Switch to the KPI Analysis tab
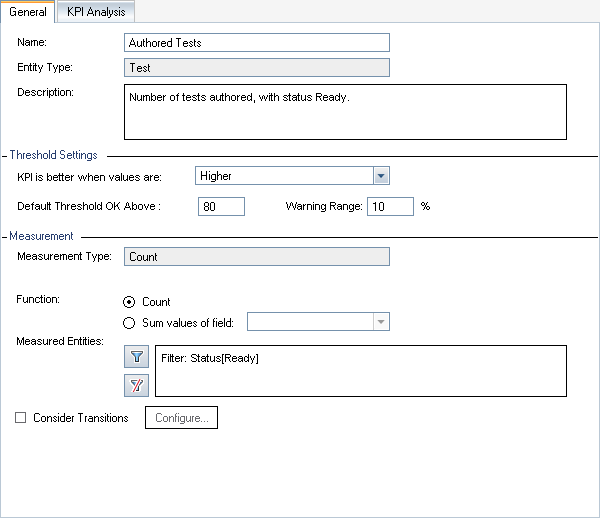This screenshot has width=600, height=518. pos(96,12)
